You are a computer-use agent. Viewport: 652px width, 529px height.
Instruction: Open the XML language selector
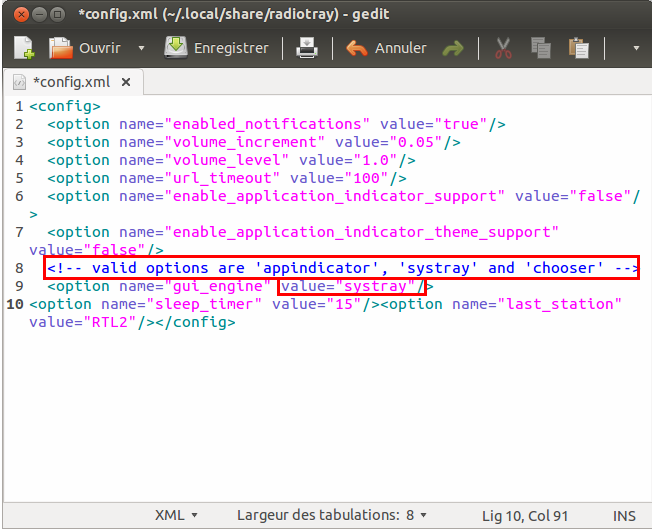tap(176, 515)
